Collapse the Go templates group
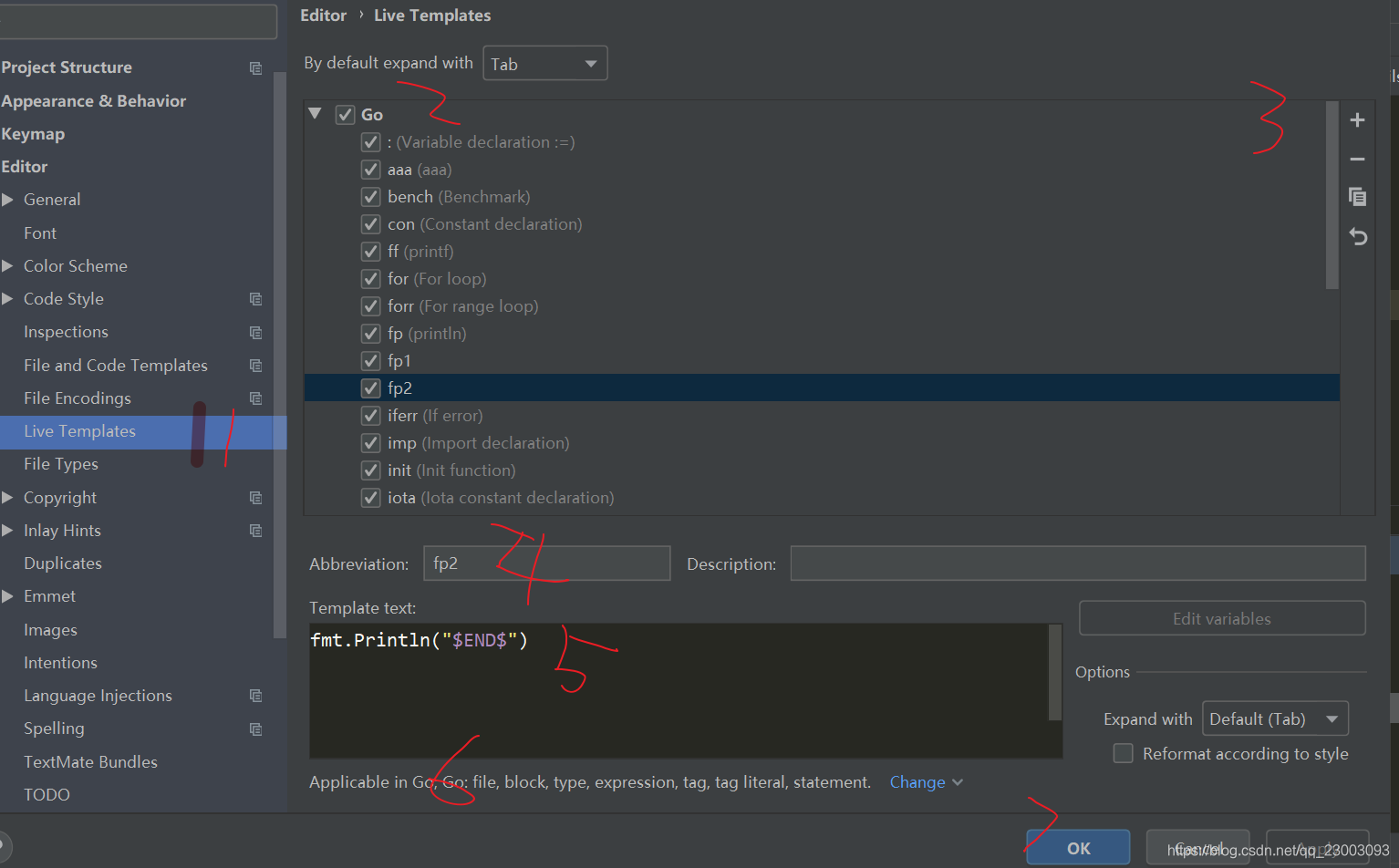This screenshot has height=868, width=1399. [x=315, y=114]
